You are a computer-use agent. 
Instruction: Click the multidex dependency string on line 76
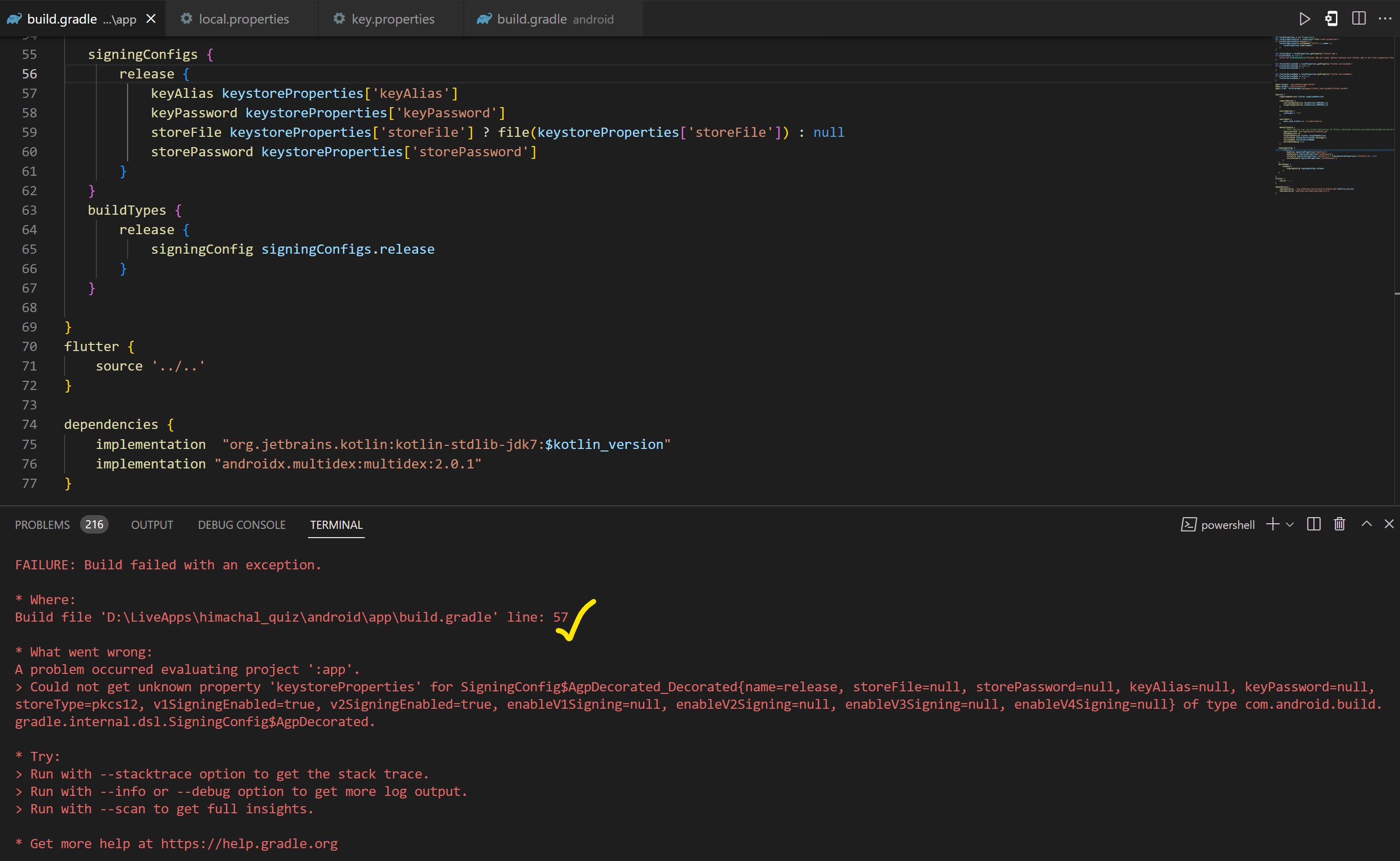pyautogui.click(x=348, y=463)
